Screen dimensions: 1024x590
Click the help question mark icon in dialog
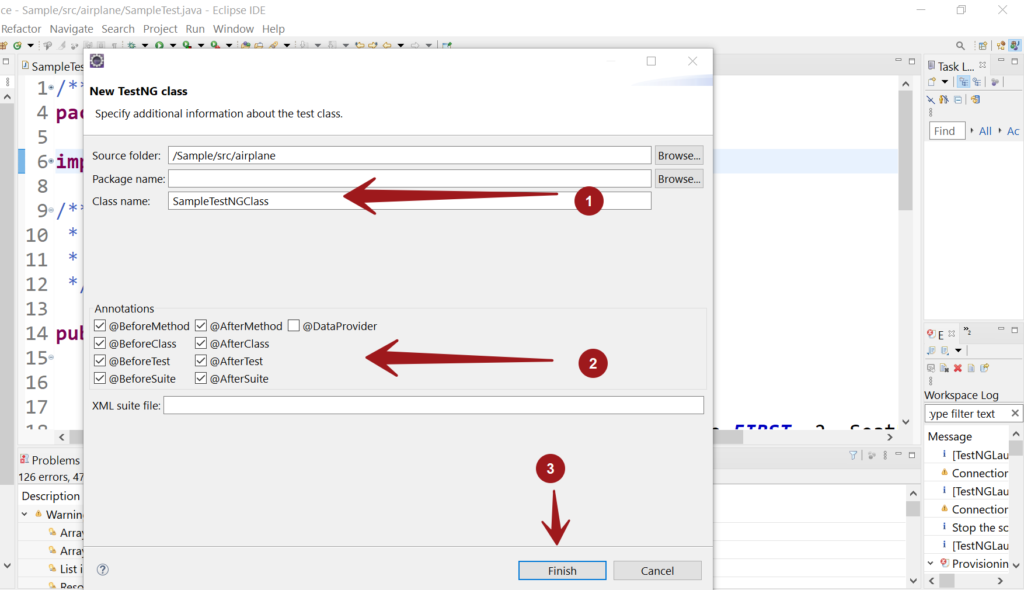pyautogui.click(x=102, y=570)
